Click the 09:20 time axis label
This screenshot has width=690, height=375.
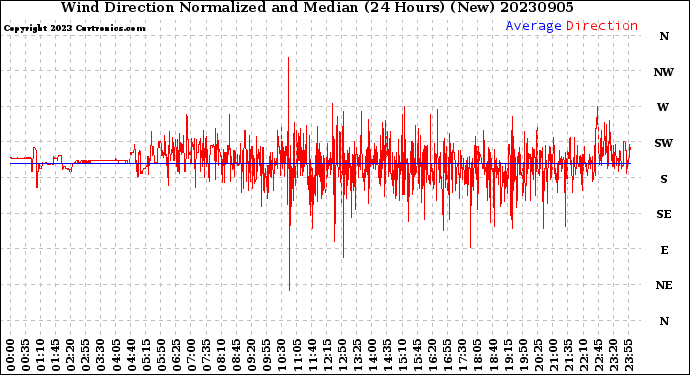tap(252, 355)
